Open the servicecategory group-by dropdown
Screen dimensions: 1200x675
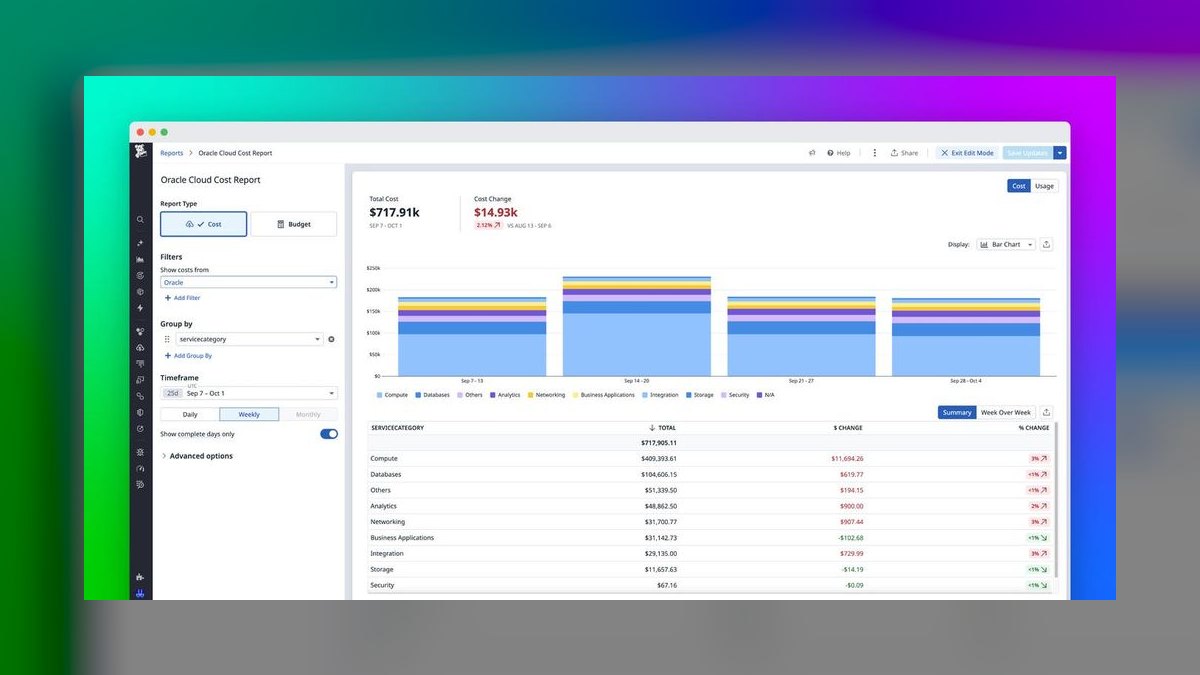[249, 339]
